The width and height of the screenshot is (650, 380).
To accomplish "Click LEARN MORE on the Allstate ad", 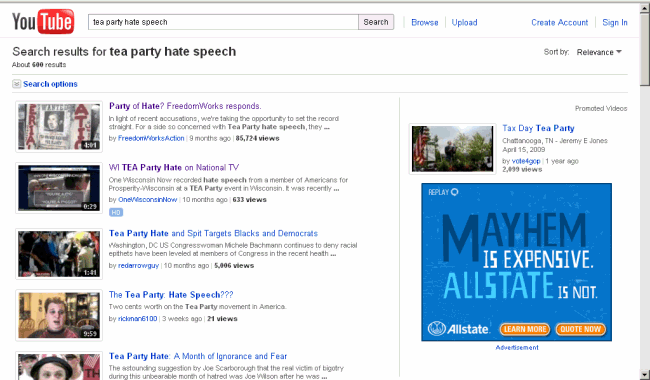I will (525, 329).
